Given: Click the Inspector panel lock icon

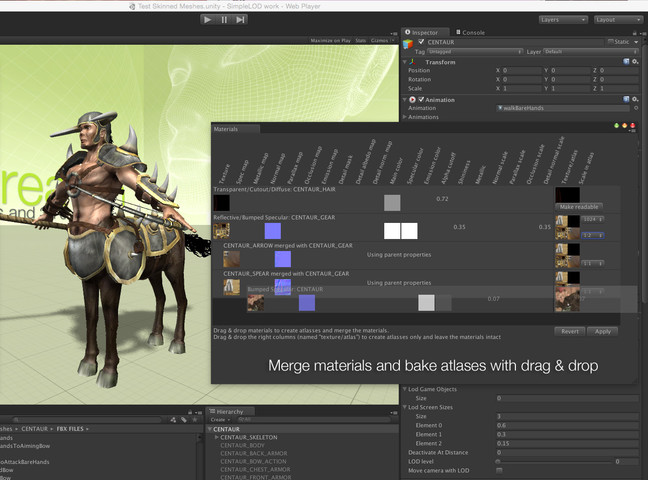Looking at the screenshot, I should (x=634, y=33).
